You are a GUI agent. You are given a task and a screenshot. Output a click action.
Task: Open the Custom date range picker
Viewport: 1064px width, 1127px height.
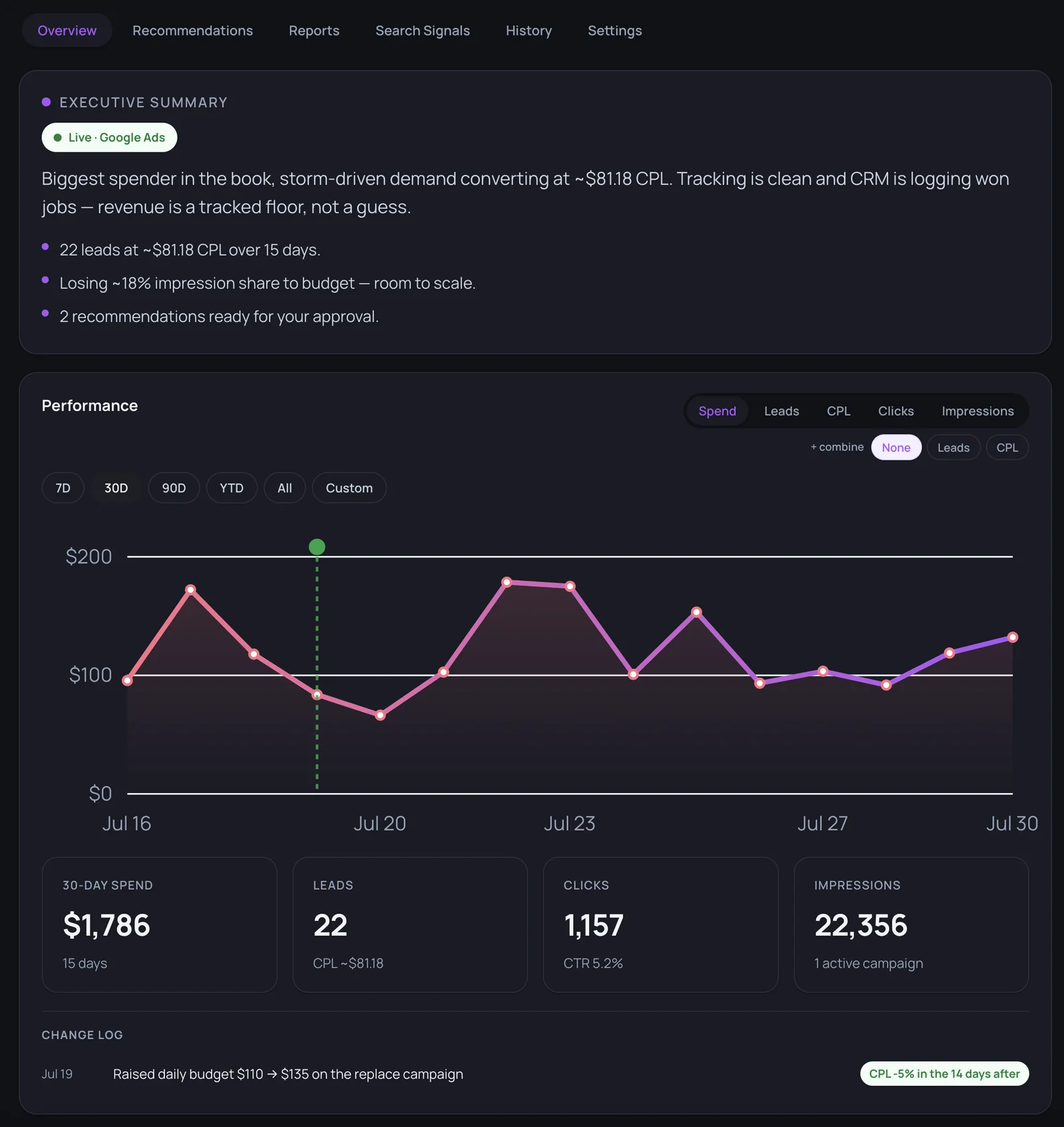349,488
